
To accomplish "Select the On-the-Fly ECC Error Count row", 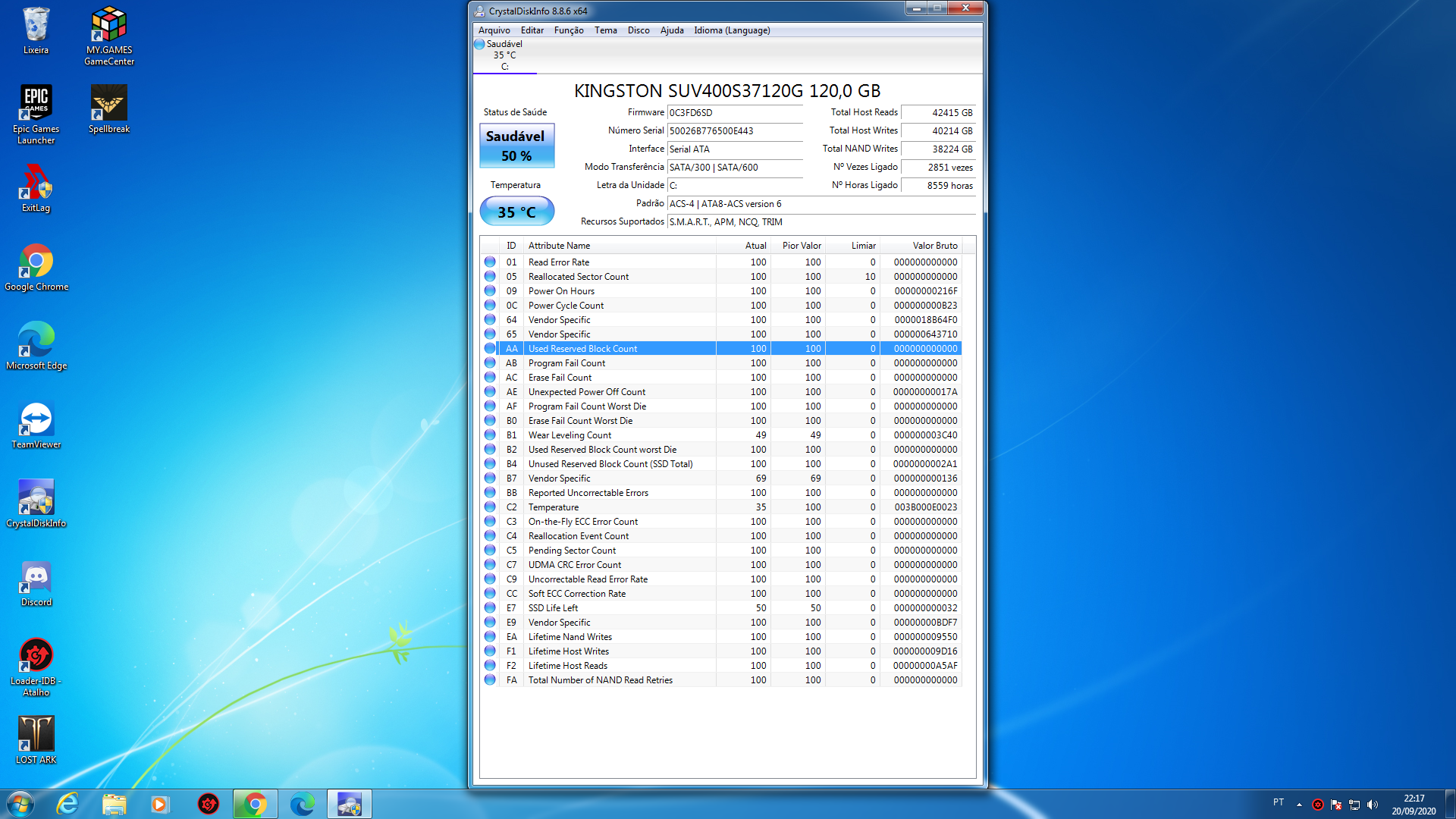I will [720, 522].
